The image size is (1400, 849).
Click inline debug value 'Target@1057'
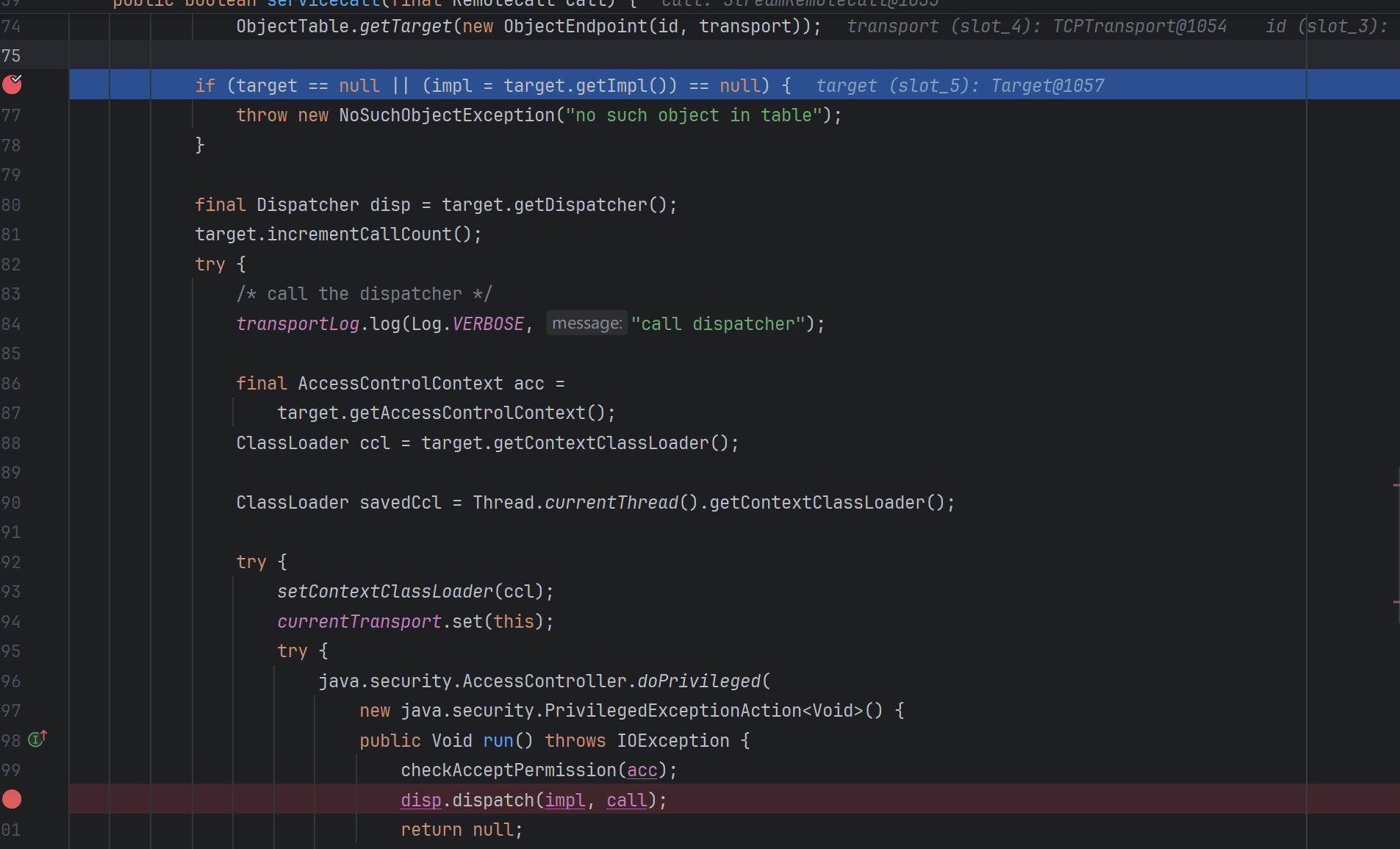click(1047, 86)
